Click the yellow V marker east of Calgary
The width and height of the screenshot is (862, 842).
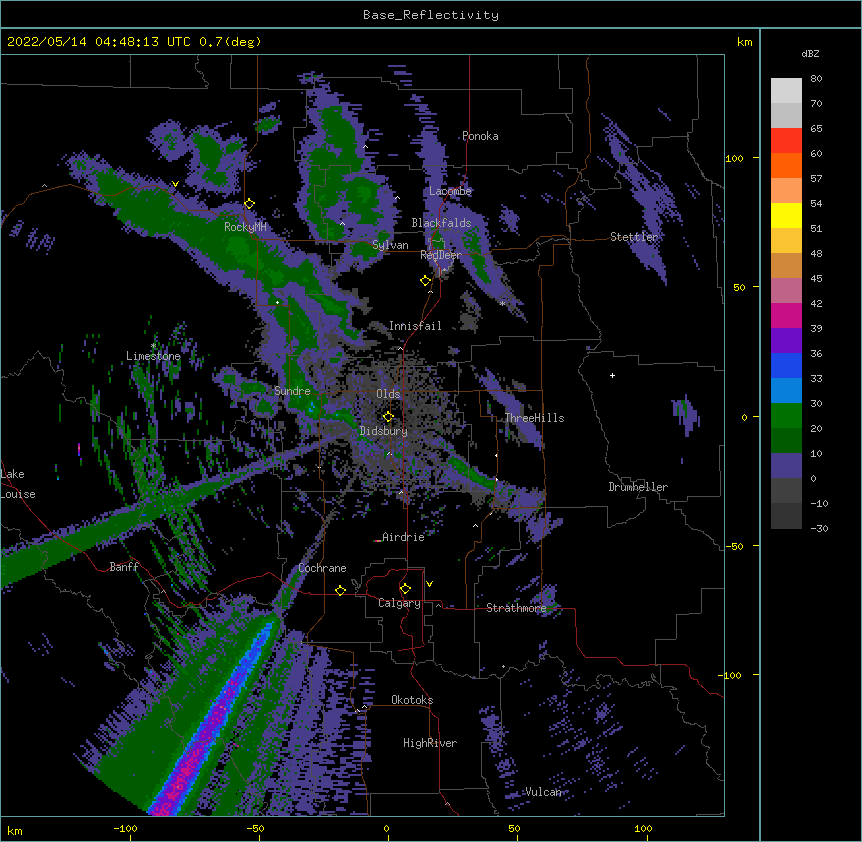pos(429,584)
